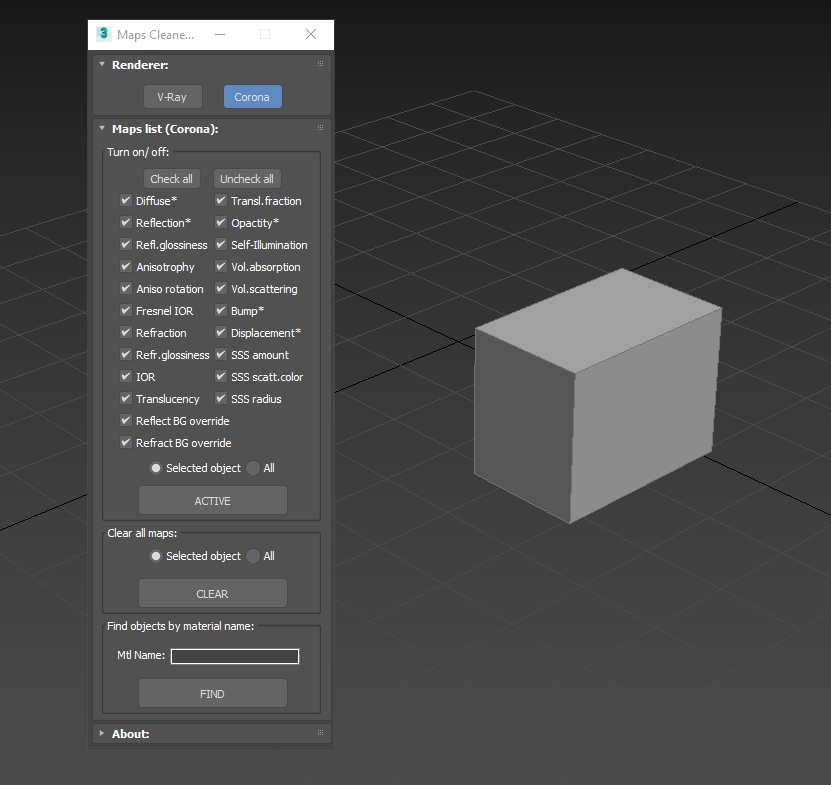Uncheck Displacement* in the maps list
Viewport: 831px width, 785px height.
click(x=220, y=332)
